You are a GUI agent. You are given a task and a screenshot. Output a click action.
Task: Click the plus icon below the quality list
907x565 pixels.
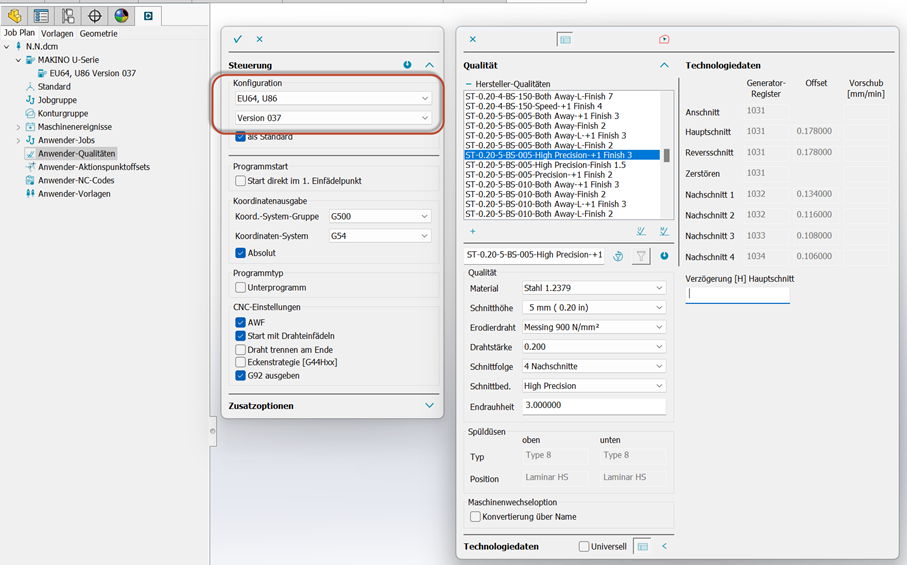pyautogui.click(x=472, y=231)
